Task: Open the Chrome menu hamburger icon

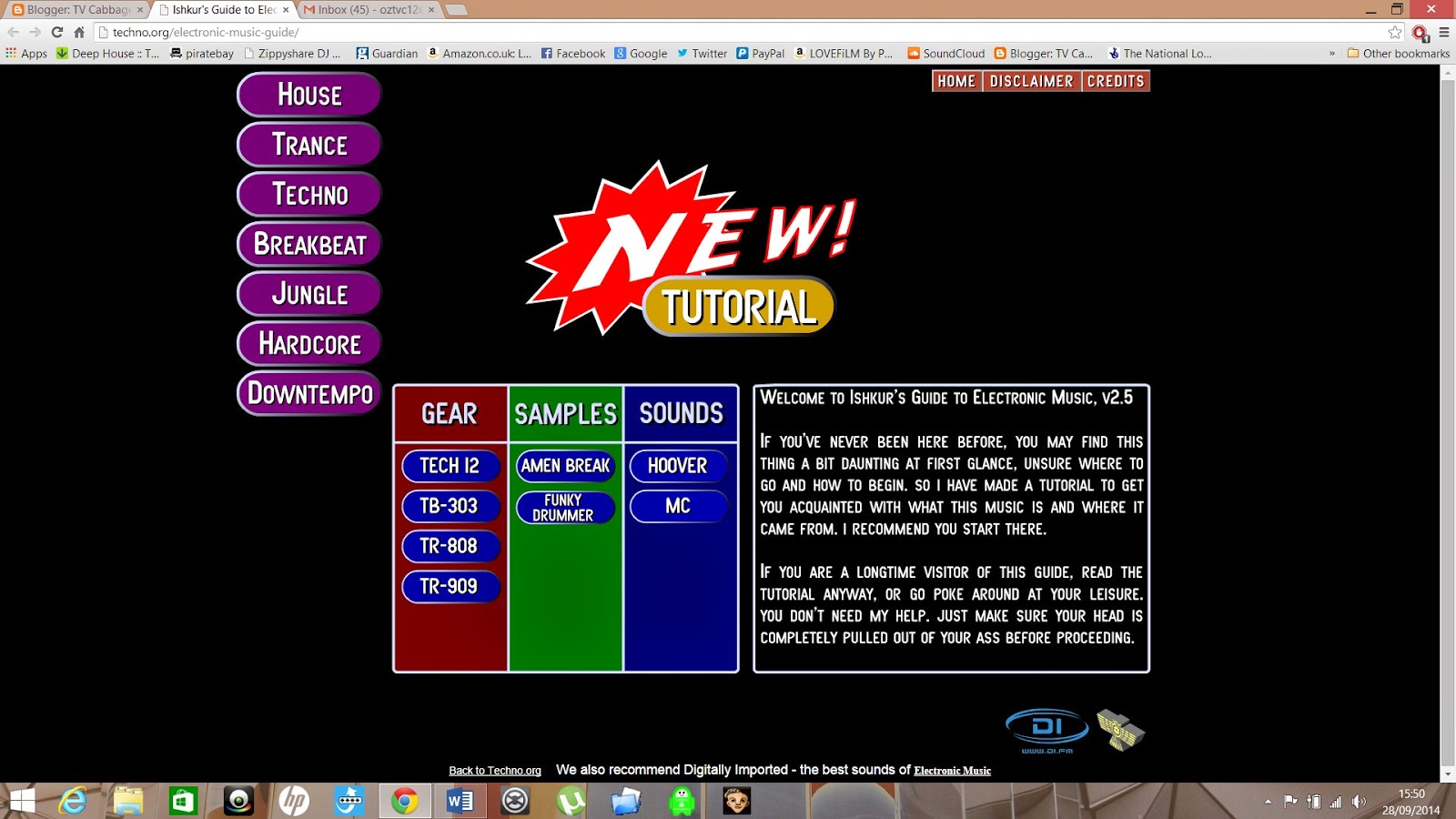Action: coord(1444,32)
